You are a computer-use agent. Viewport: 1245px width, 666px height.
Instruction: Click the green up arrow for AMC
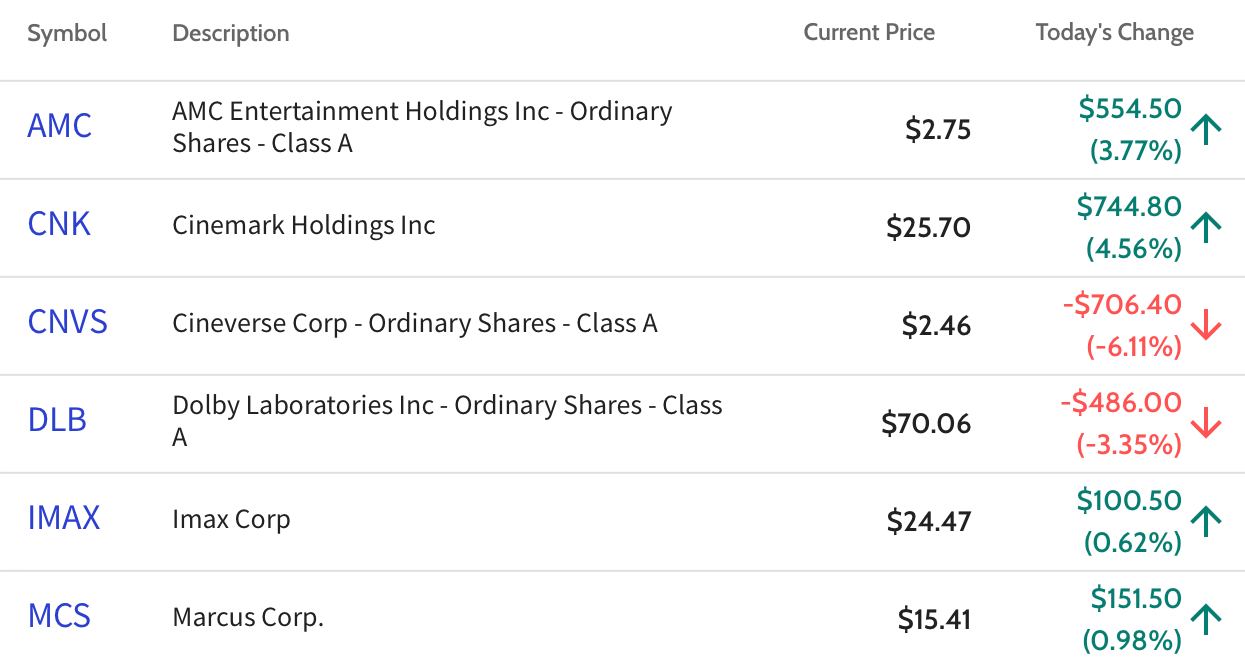point(1207,130)
